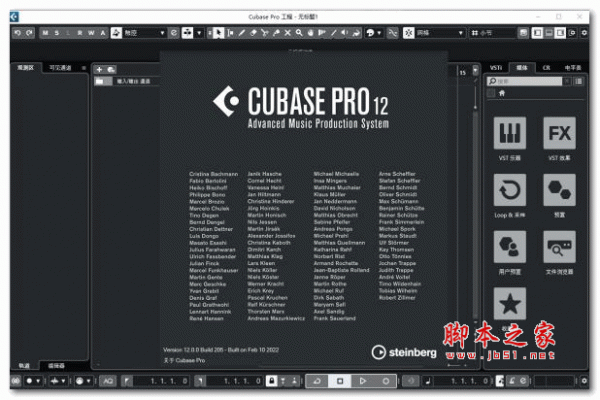Open the punch points dropdown in transport

pos(57,381)
